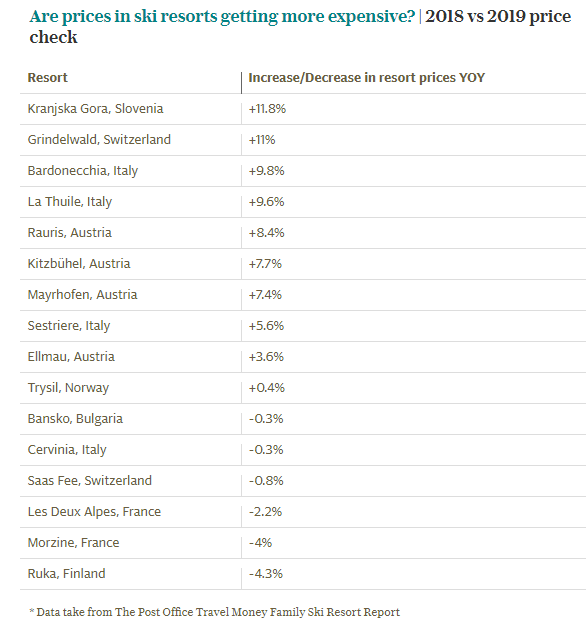Select the Bansko, Bulgaria row
The image size is (586, 629).
click(303, 419)
